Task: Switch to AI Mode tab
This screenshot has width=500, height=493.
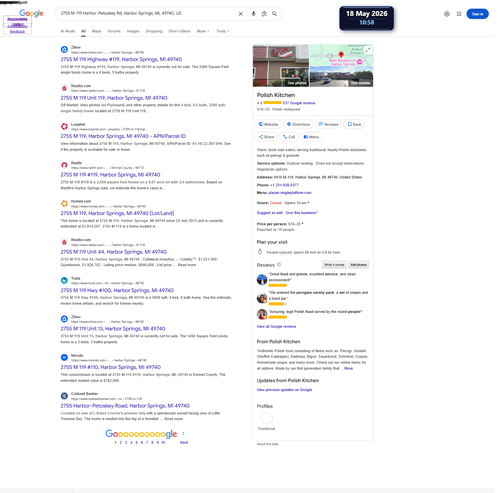Action: tap(68, 31)
